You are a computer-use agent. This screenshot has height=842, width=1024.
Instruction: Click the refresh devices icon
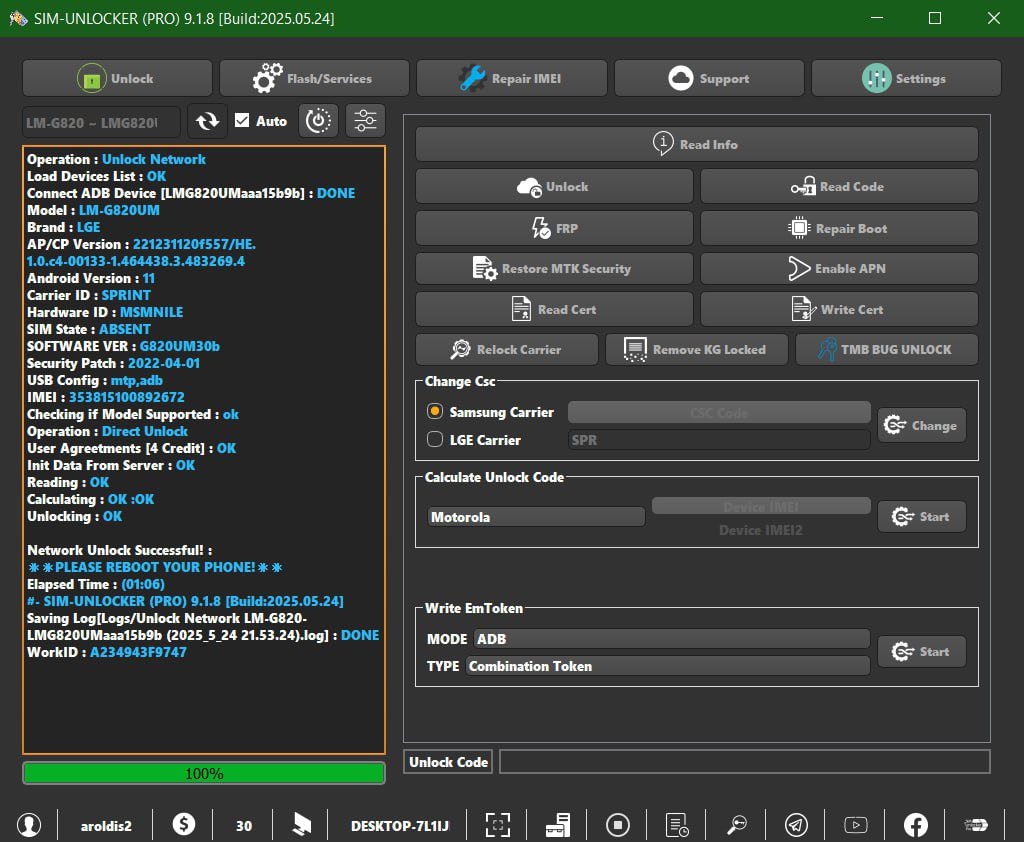[207, 121]
